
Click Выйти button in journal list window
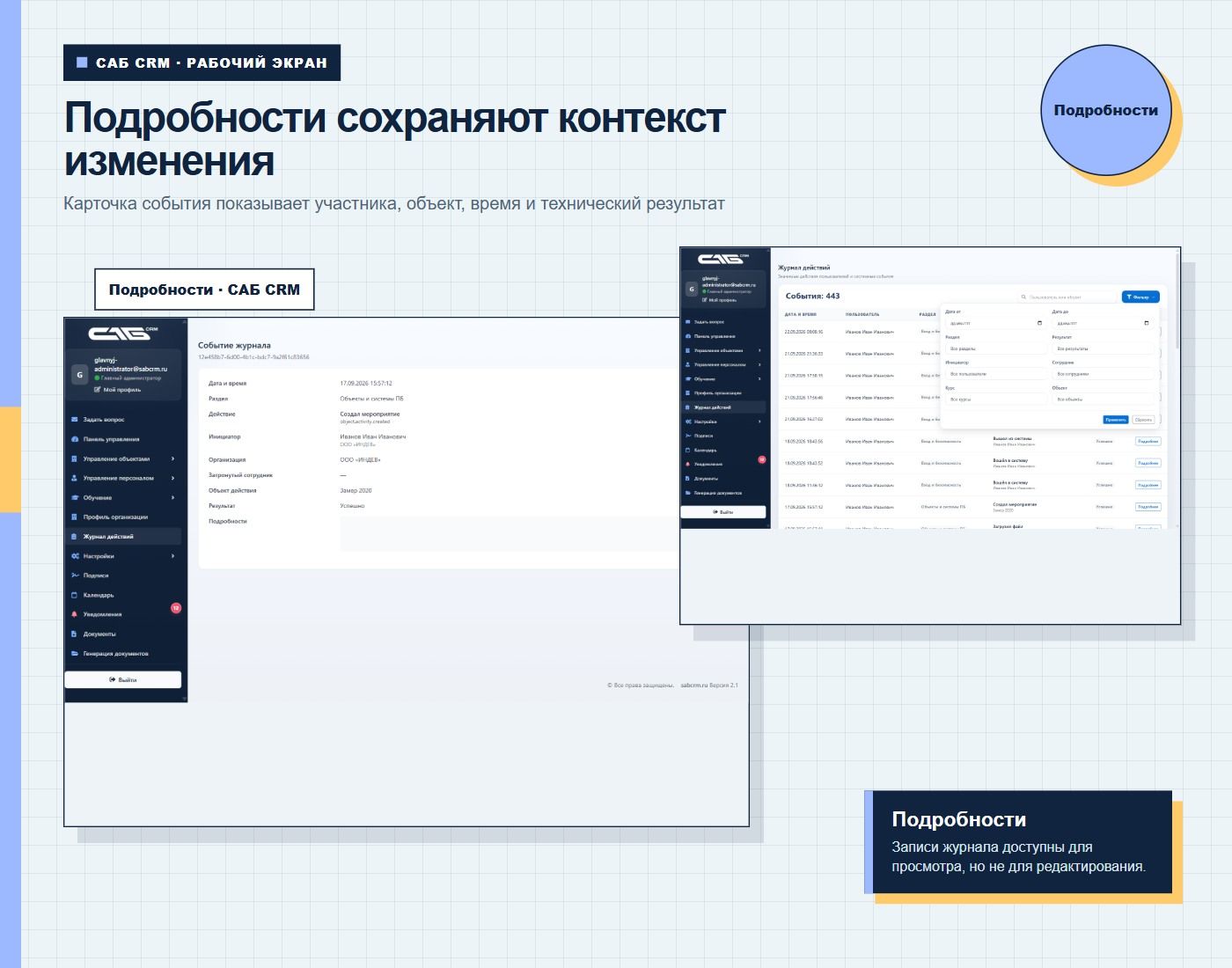coord(724,511)
